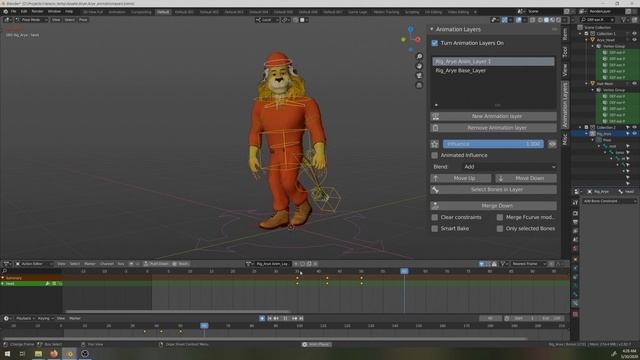The height and width of the screenshot is (360, 640).
Task: Click the Influence slider
Action: [x=493, y=144]
